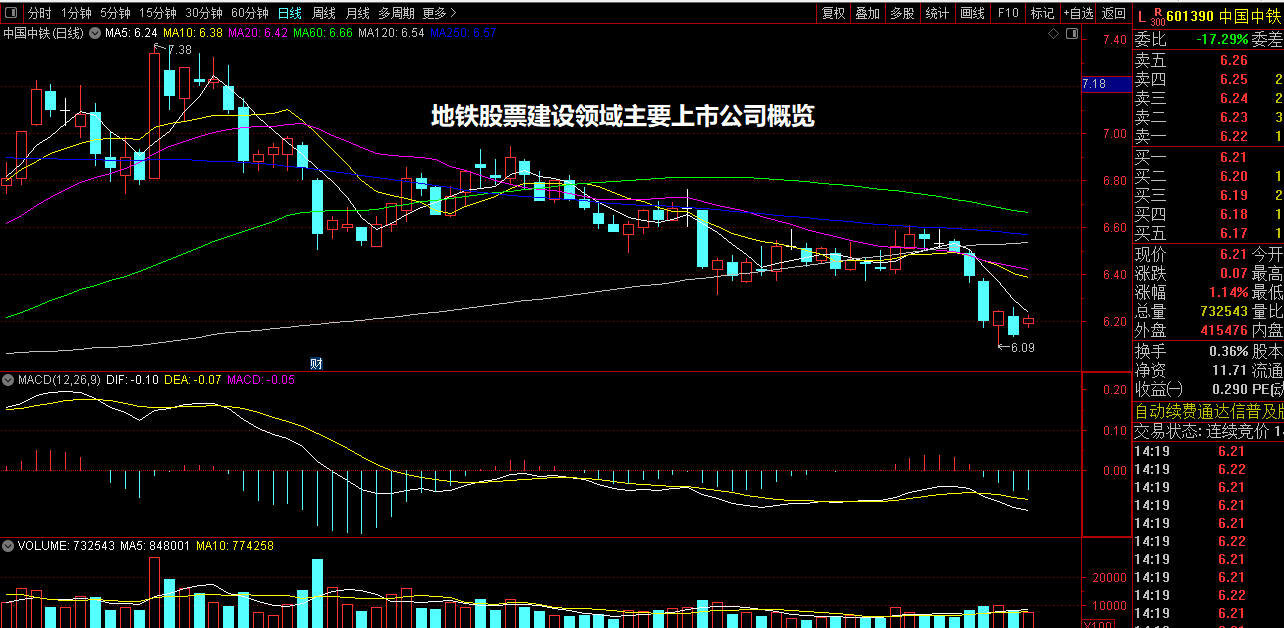Image resolution: width=1284 pixels, height=628 pixels.
Task: Click the 委比 -17.29% value
Action: (x=1221, y=40)
